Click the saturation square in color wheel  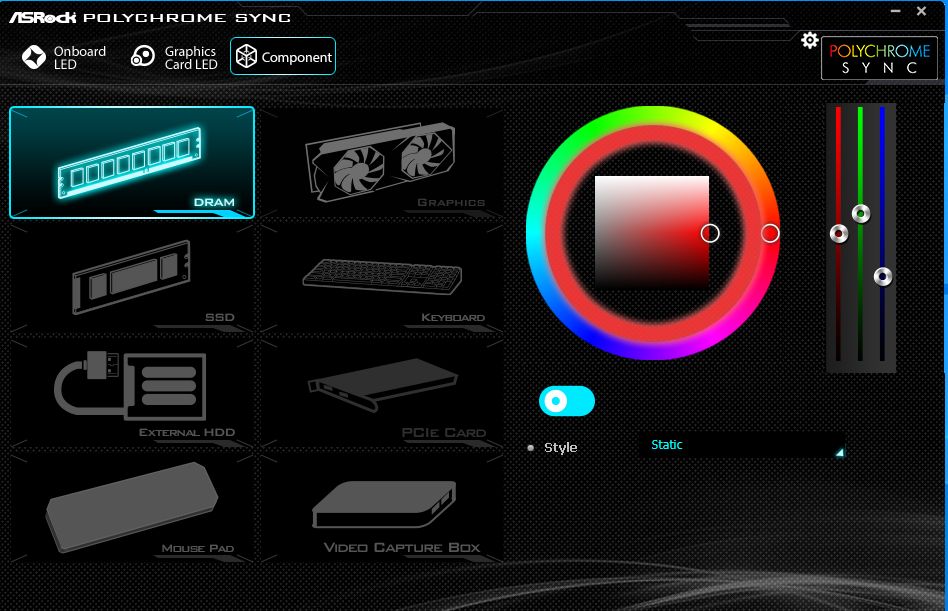coord(652,232)
